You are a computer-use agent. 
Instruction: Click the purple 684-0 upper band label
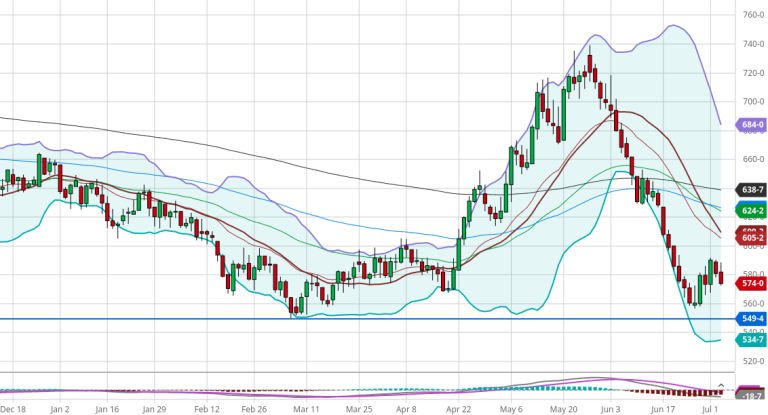752,125
